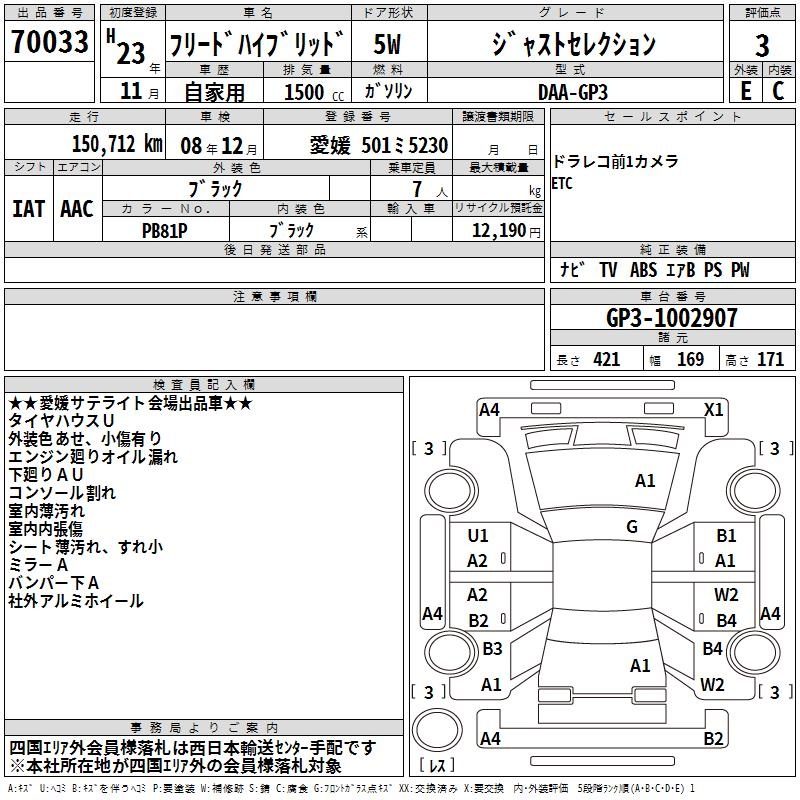Select the evaluation score 3

coord(762,45)
